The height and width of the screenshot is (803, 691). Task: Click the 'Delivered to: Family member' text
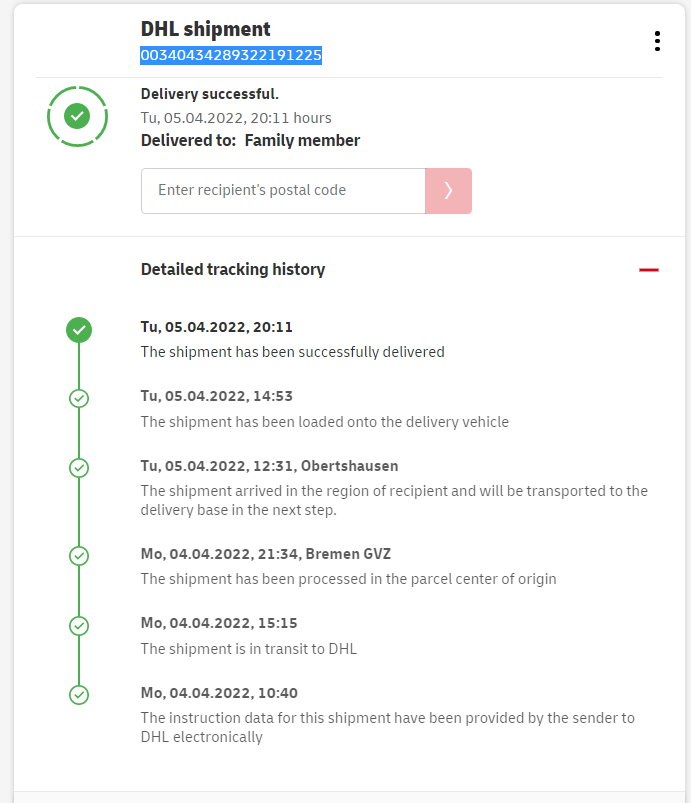point(250,141)
